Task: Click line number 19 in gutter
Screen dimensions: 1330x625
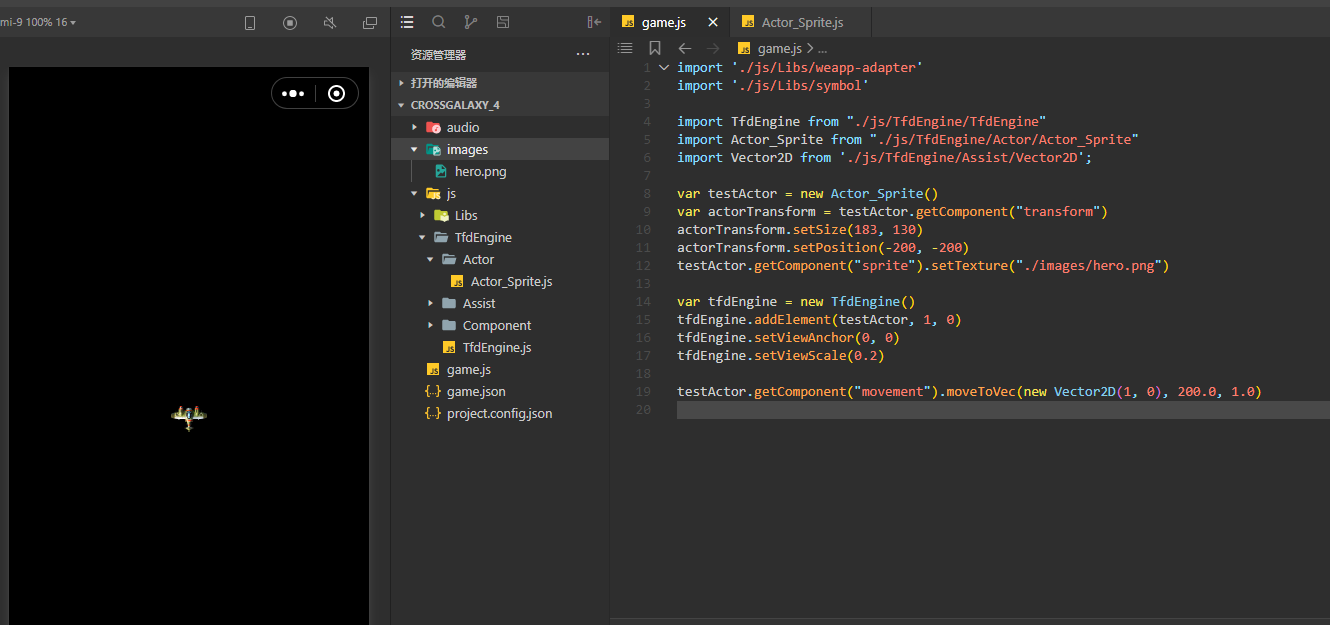Action: 643,392
